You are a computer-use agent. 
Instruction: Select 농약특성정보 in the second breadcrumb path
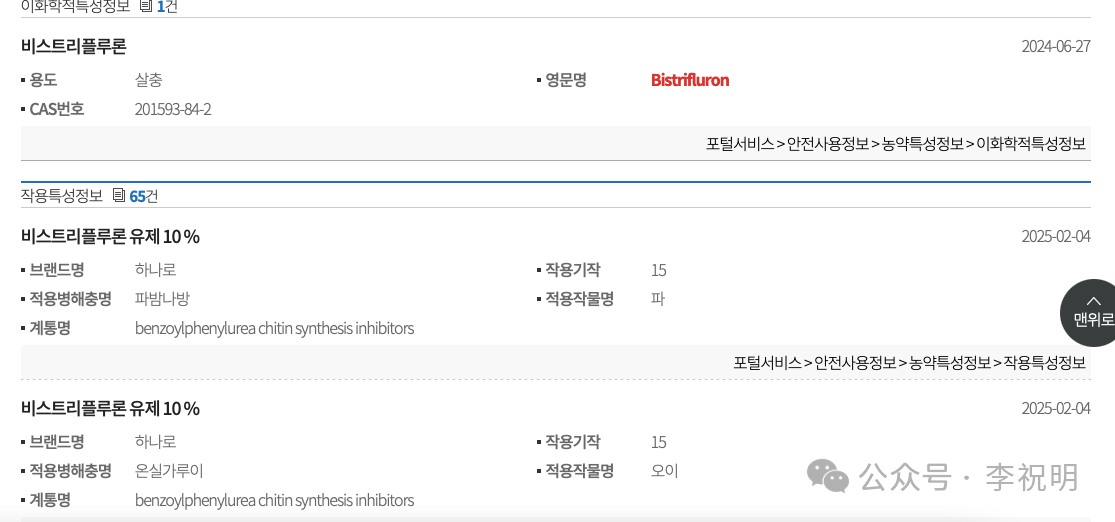click(950, 363)
